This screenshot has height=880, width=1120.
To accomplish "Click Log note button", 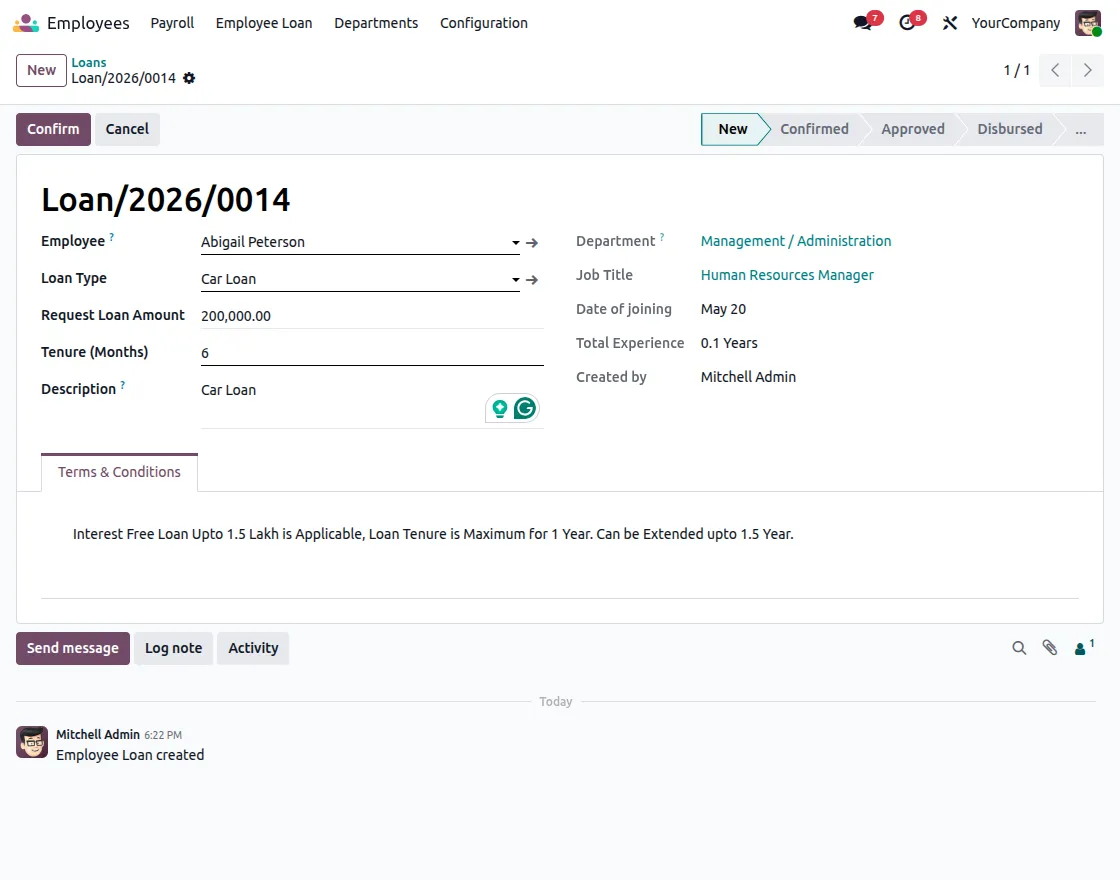I will [174, 648].
